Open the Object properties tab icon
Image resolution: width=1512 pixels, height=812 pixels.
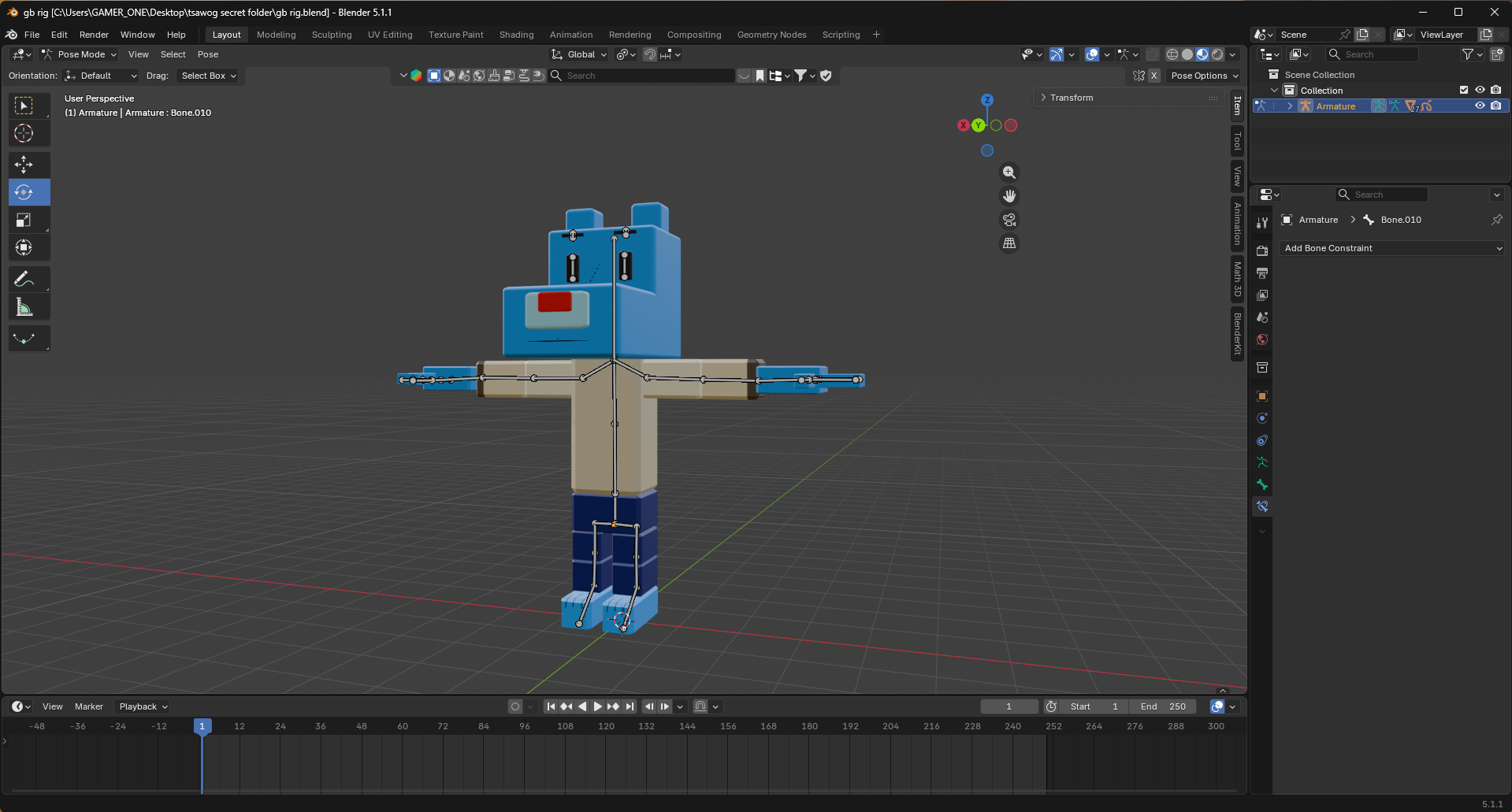[1262, 396]
